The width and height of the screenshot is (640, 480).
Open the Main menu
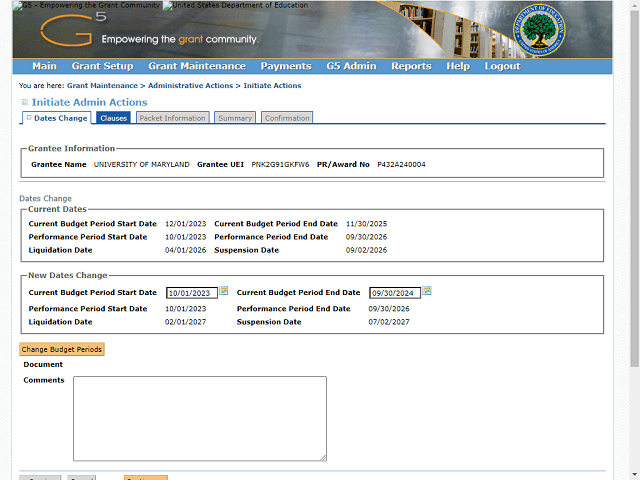(44, 66)
